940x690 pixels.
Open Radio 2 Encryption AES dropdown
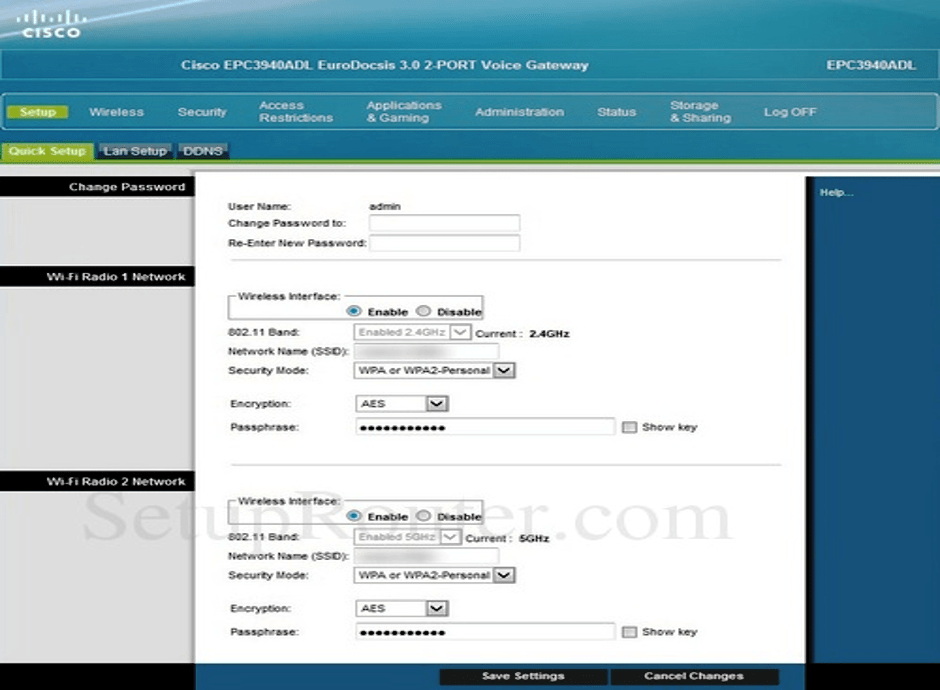[402, 608]
